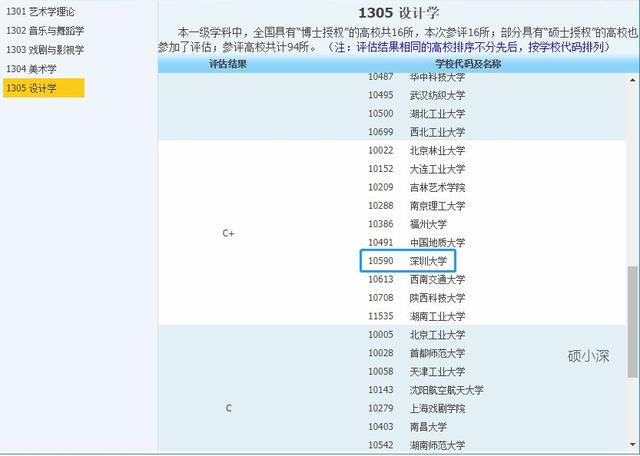
Task: Click the scrollbar down arrow
Action: coord(633,445)
